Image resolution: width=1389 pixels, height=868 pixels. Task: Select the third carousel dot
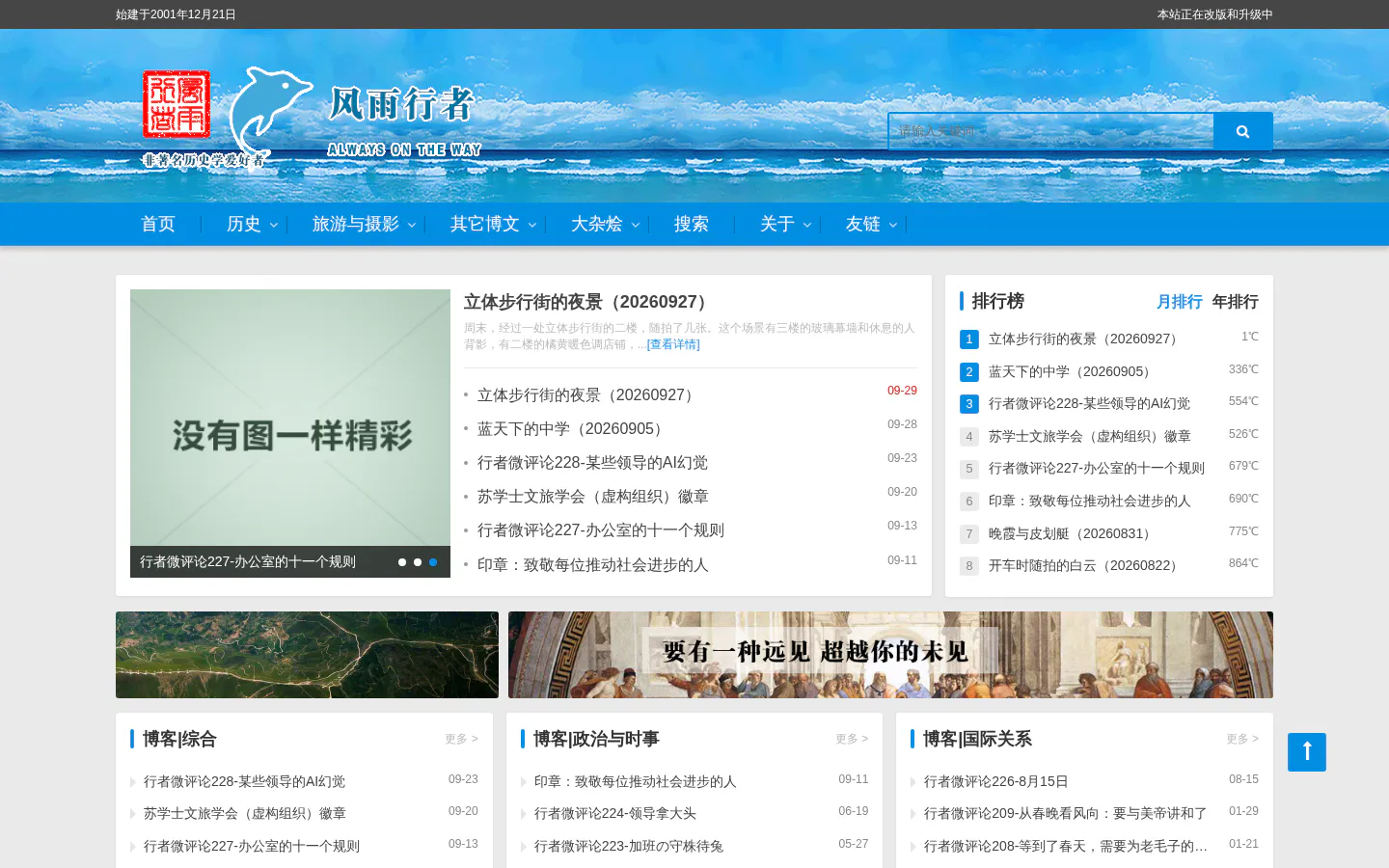pos(433,562)
